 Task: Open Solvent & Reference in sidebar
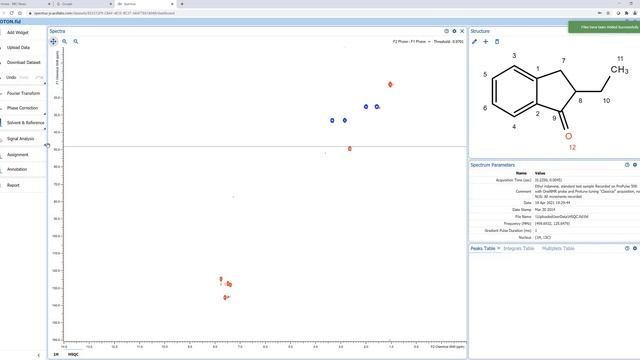25,123
